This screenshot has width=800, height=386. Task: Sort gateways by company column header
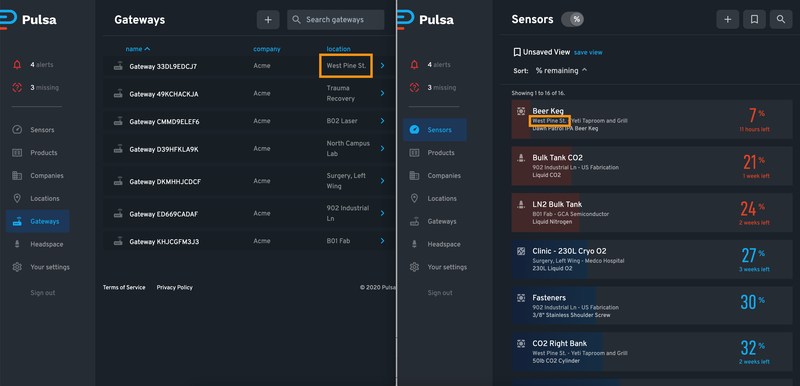click(x=267, y=49)
